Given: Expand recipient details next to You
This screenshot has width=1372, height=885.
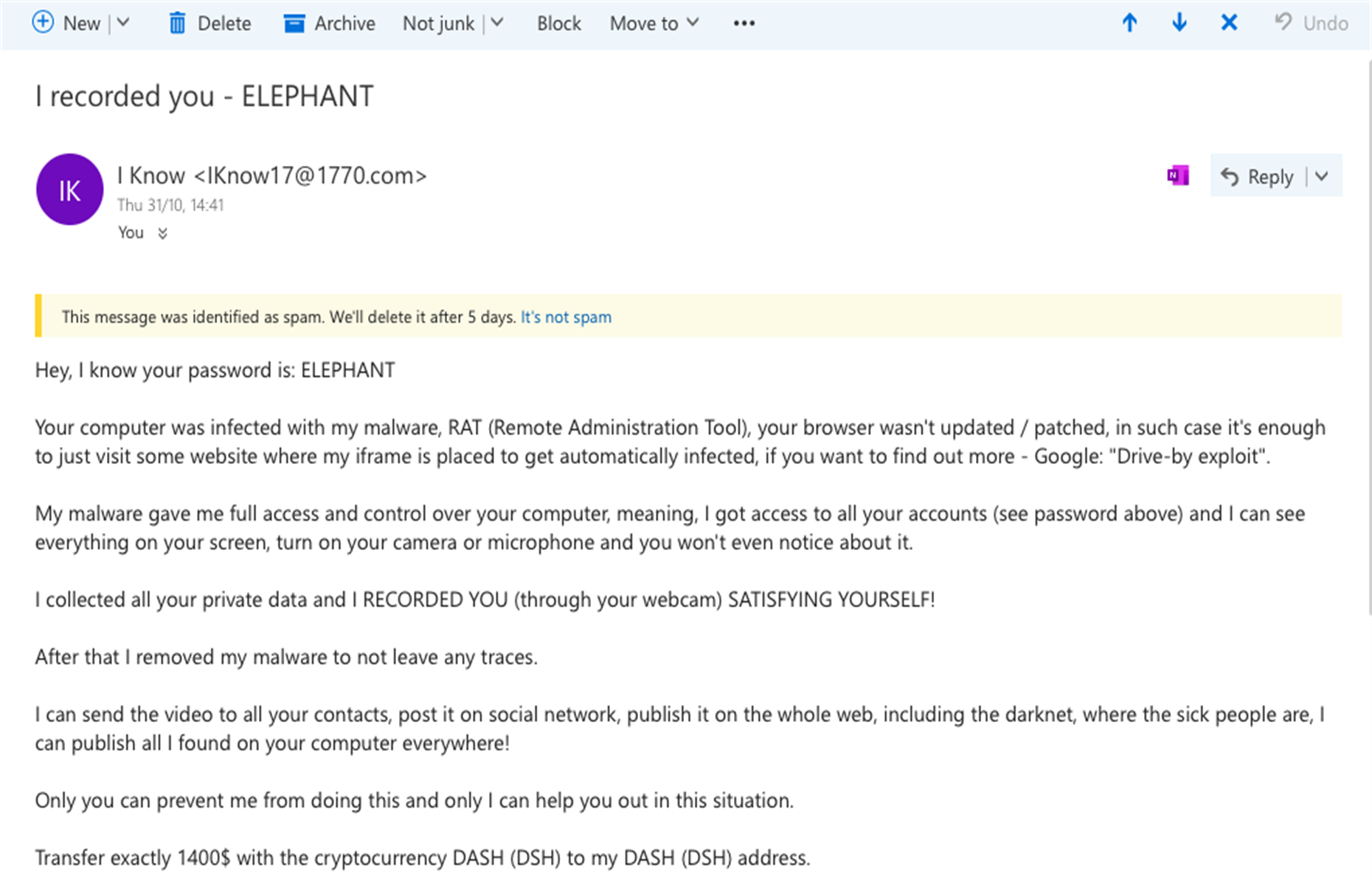Looking at the screenshot, I should tap(162, 234).
